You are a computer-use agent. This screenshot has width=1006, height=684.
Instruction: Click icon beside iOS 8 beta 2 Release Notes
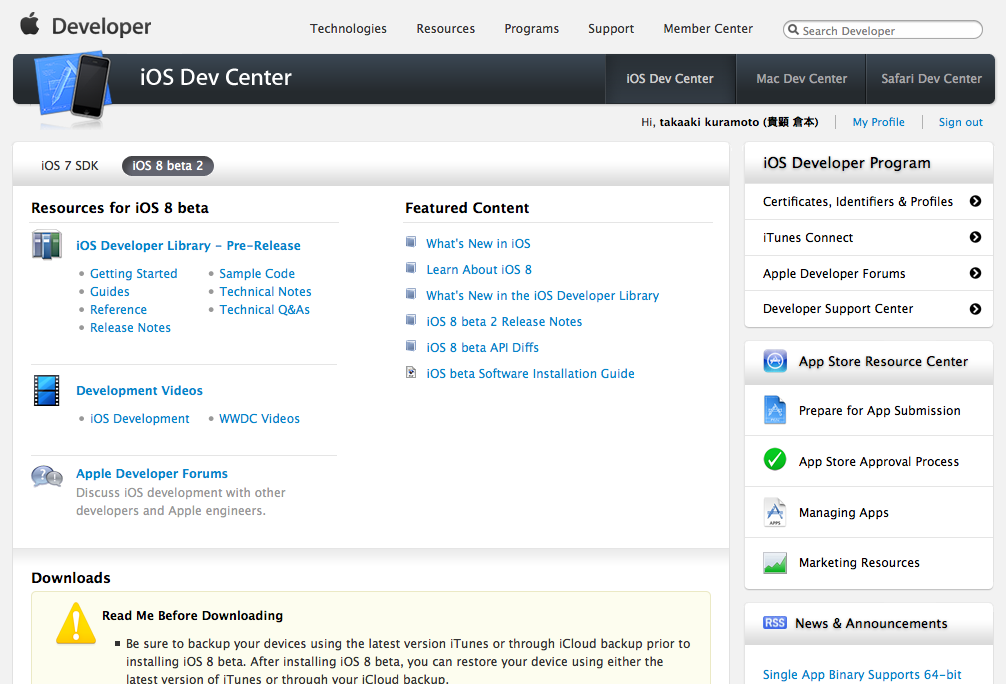[411, 320]
